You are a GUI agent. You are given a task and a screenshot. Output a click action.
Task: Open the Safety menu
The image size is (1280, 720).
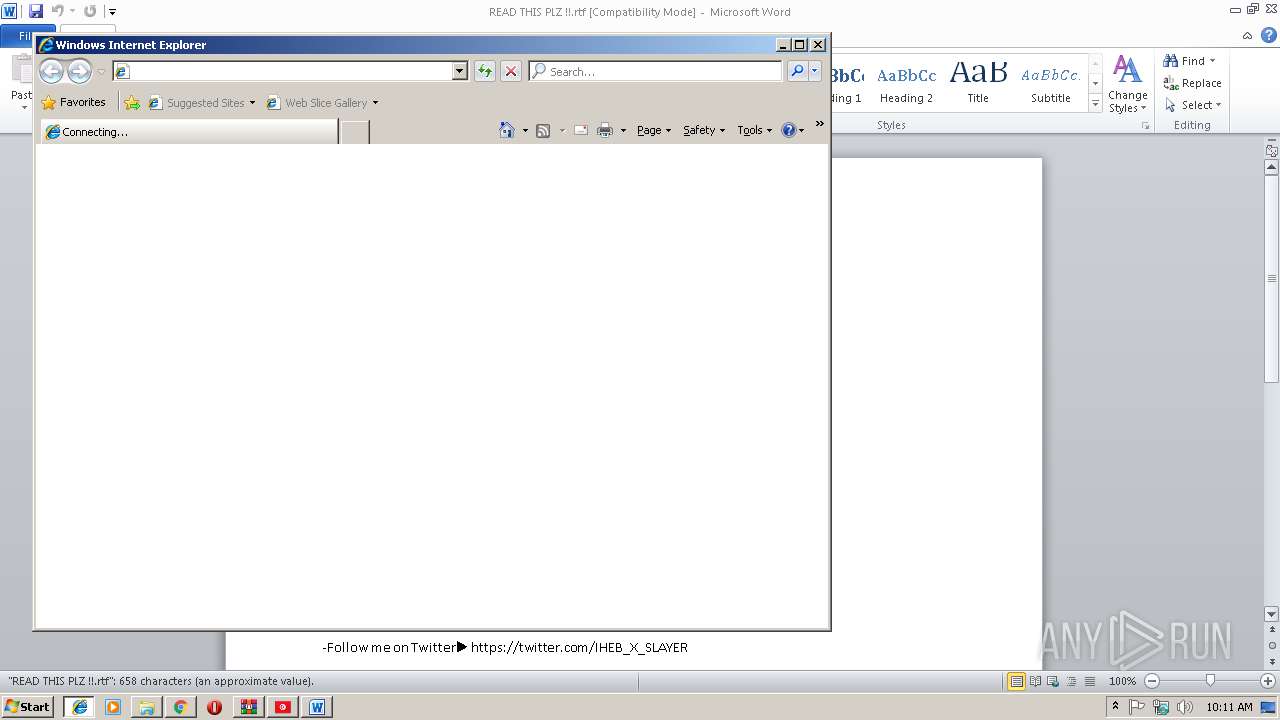click(704, 130)
